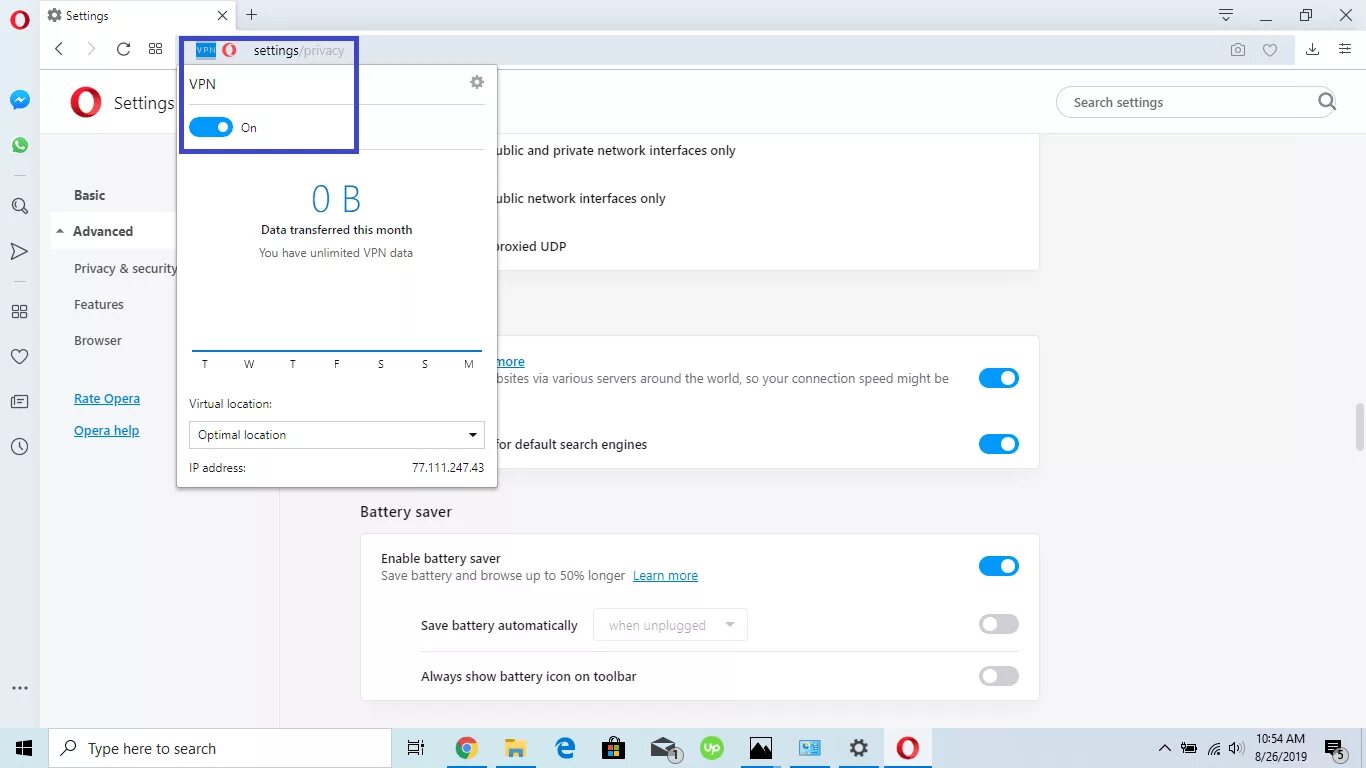Open VPN popup settings gear

pos(477,82)
